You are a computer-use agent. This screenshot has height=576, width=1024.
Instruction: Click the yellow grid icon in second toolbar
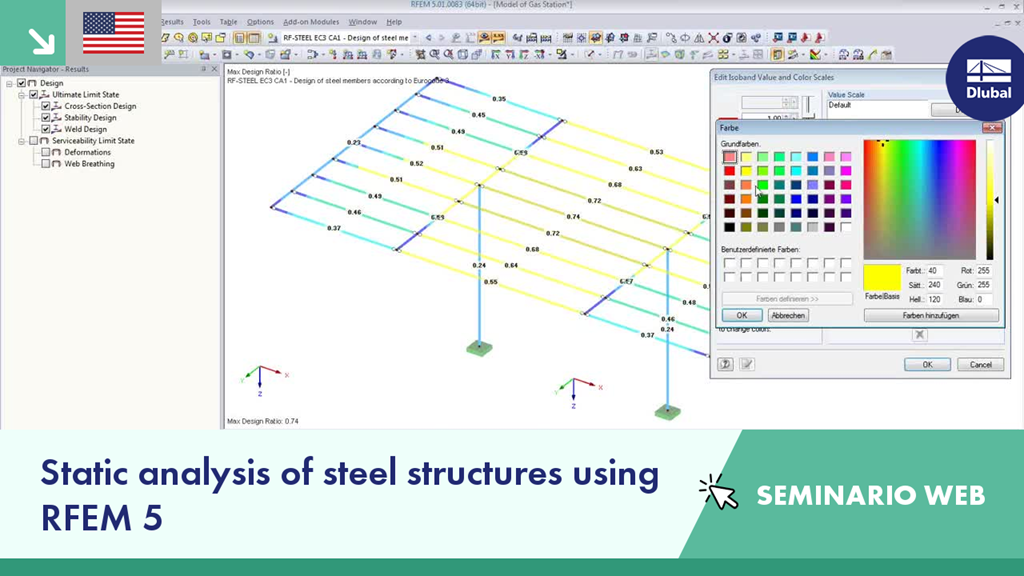point(724,55)
